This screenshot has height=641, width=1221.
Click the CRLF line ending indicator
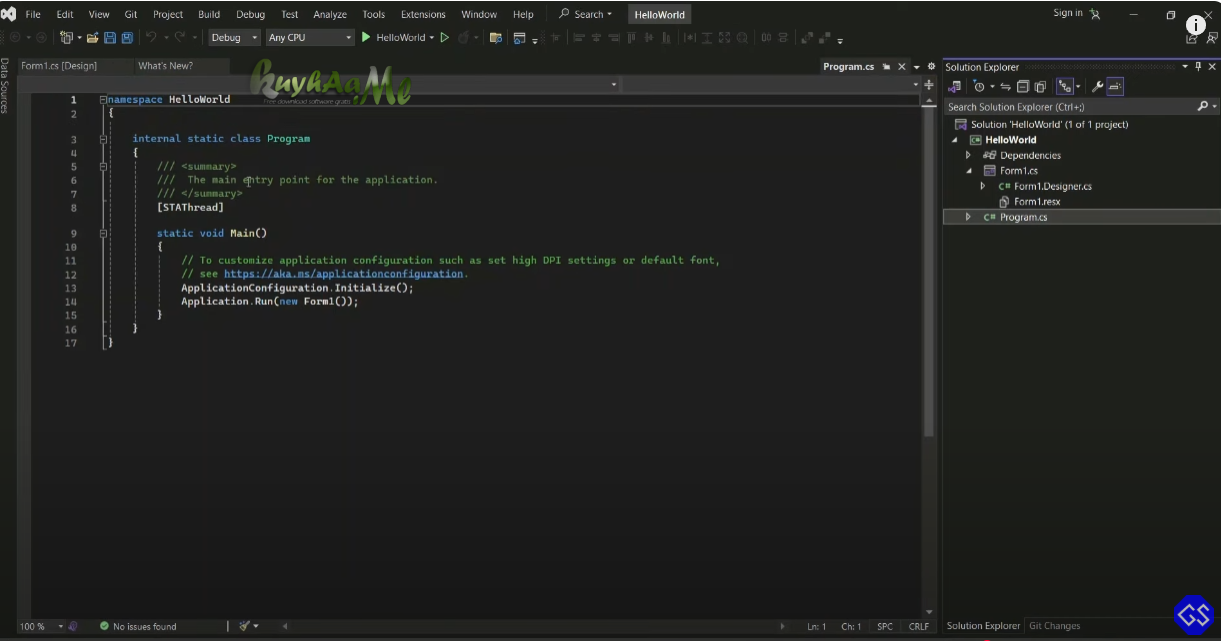coord(918,626)
